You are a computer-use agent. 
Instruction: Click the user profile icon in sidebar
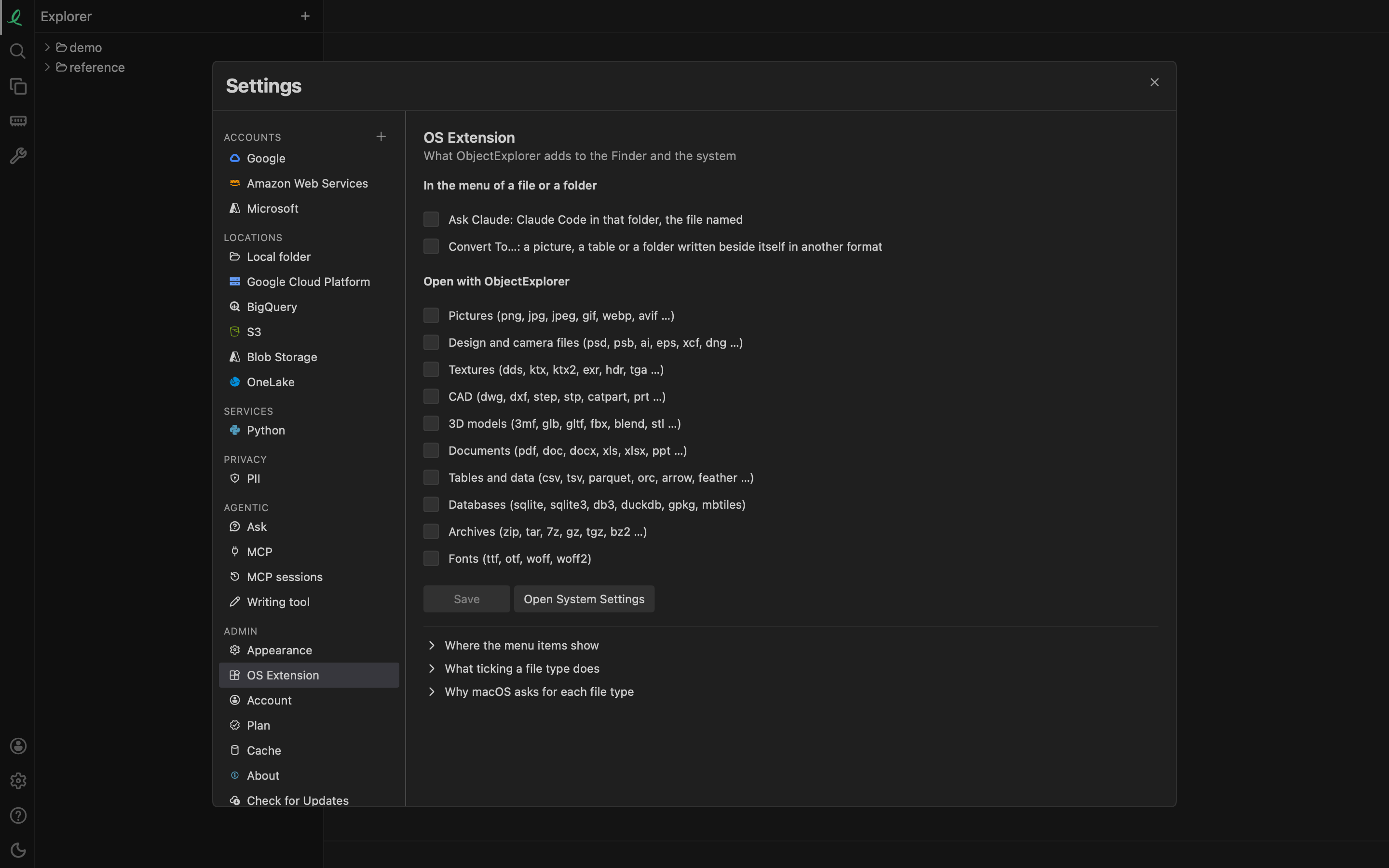click(18, 746)
